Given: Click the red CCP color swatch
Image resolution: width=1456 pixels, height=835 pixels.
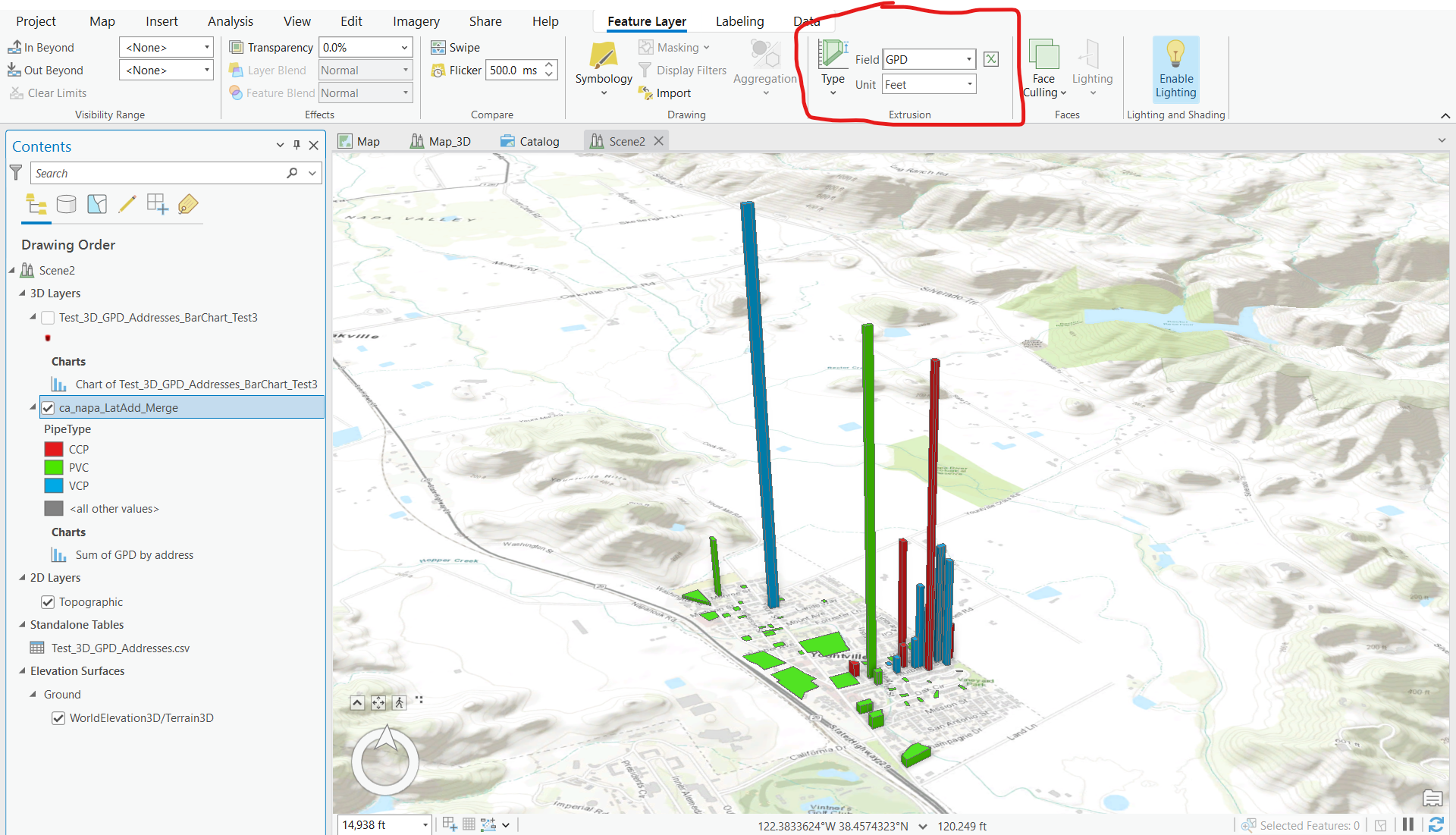Looking at the screenshot, I should pyautogui.click(x=53, y=449).
